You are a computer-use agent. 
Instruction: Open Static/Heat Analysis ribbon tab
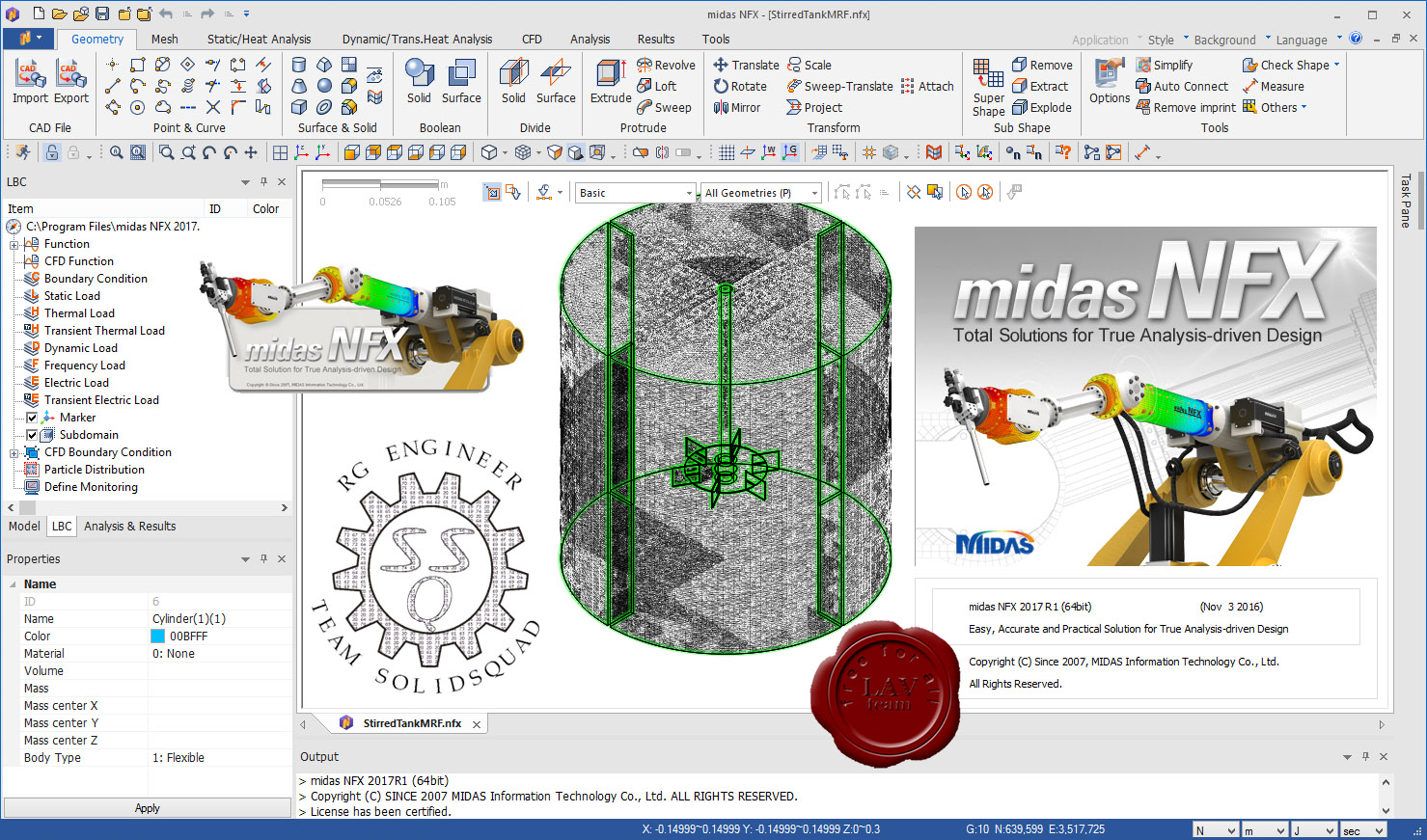click(259, 40)
